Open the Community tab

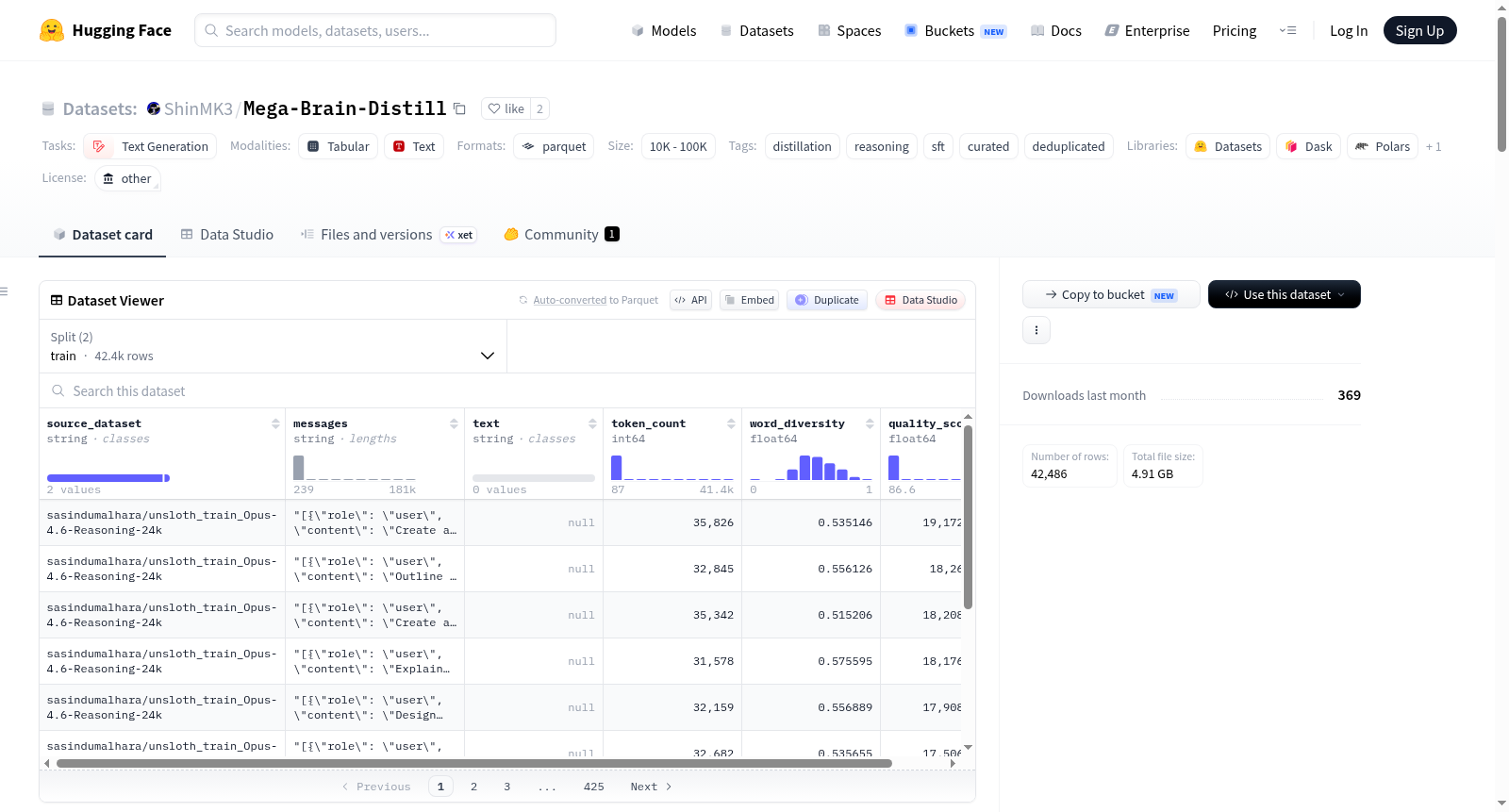pos(562,235)
